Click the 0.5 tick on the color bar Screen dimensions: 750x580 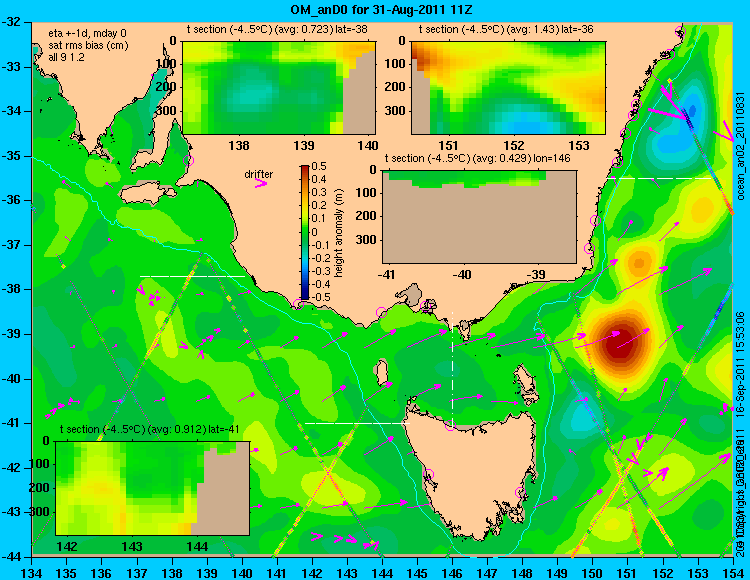point(319,166)
